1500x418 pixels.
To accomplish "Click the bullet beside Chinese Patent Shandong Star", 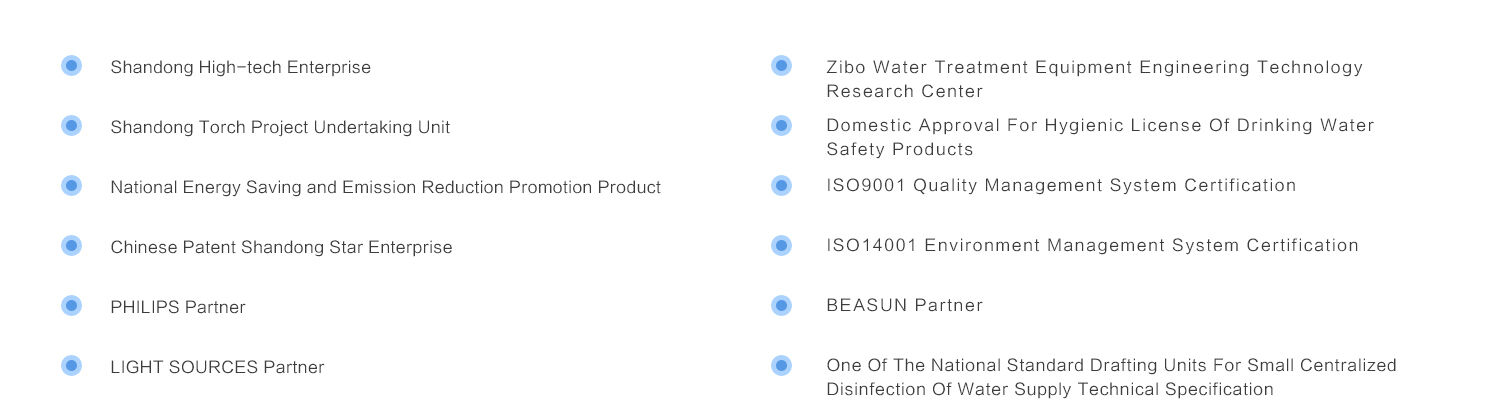I will pos(71,246).
